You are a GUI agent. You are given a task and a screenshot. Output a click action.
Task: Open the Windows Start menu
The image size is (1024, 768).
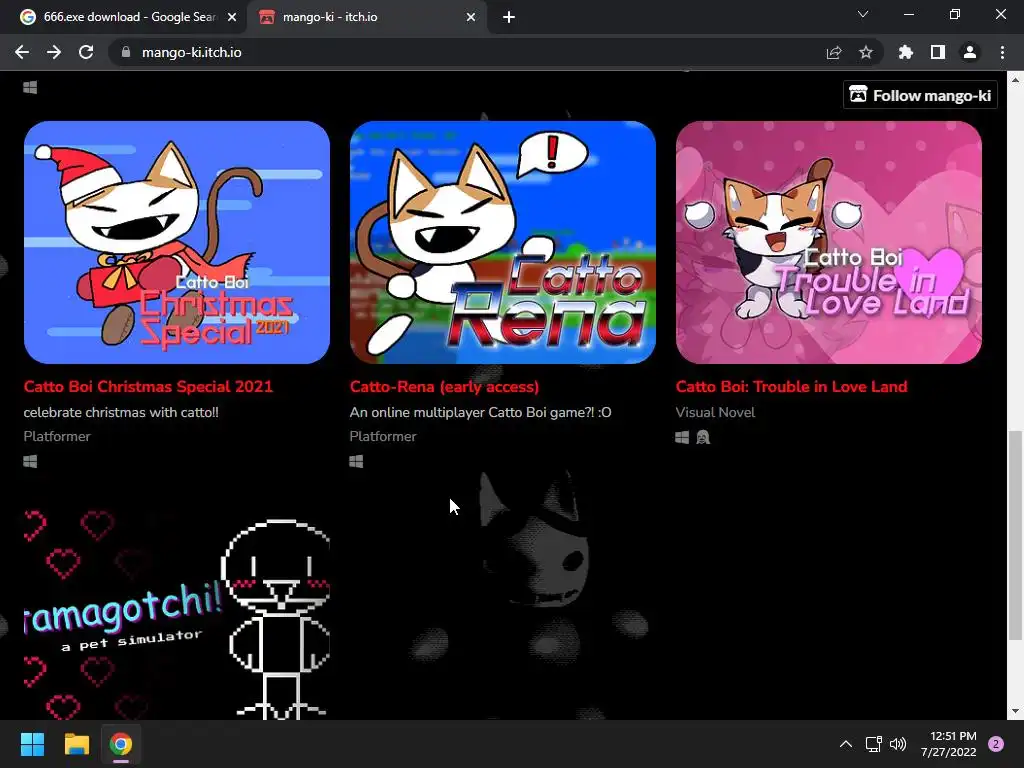pyautogui.click(x=32, y=744)
